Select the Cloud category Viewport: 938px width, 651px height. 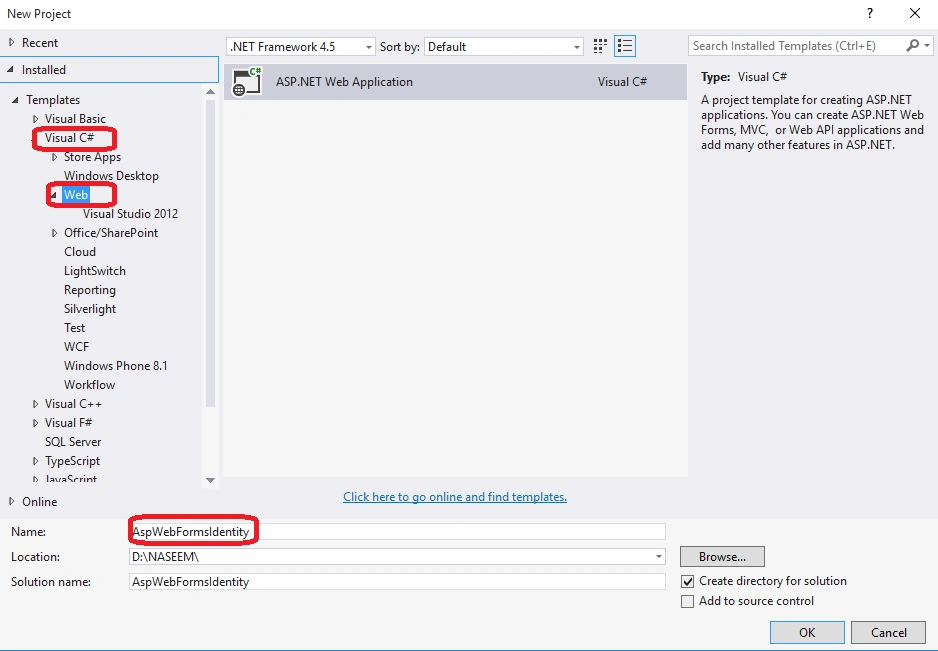[x=80, y=252]
